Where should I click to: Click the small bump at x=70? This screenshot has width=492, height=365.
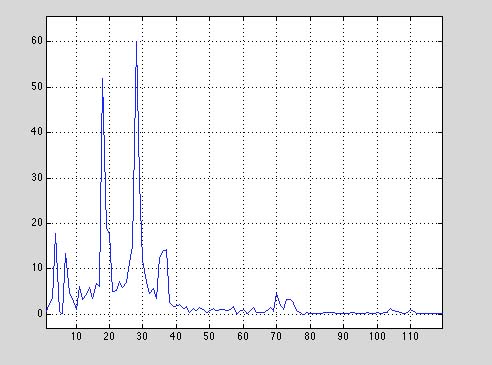pyautogui.click(x=276, y=293)
